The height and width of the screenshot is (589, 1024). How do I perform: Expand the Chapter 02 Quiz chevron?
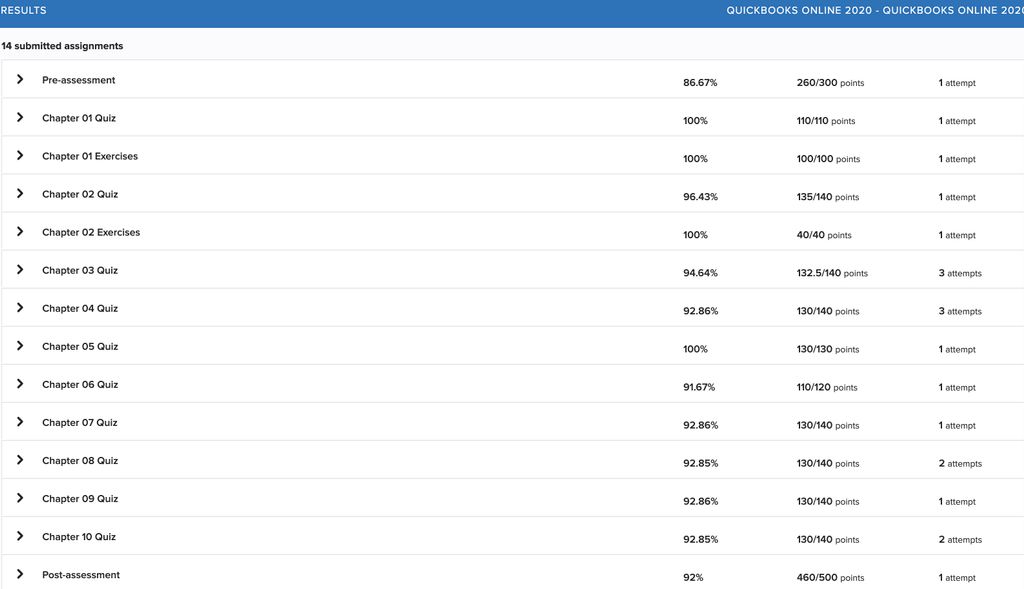20,193
